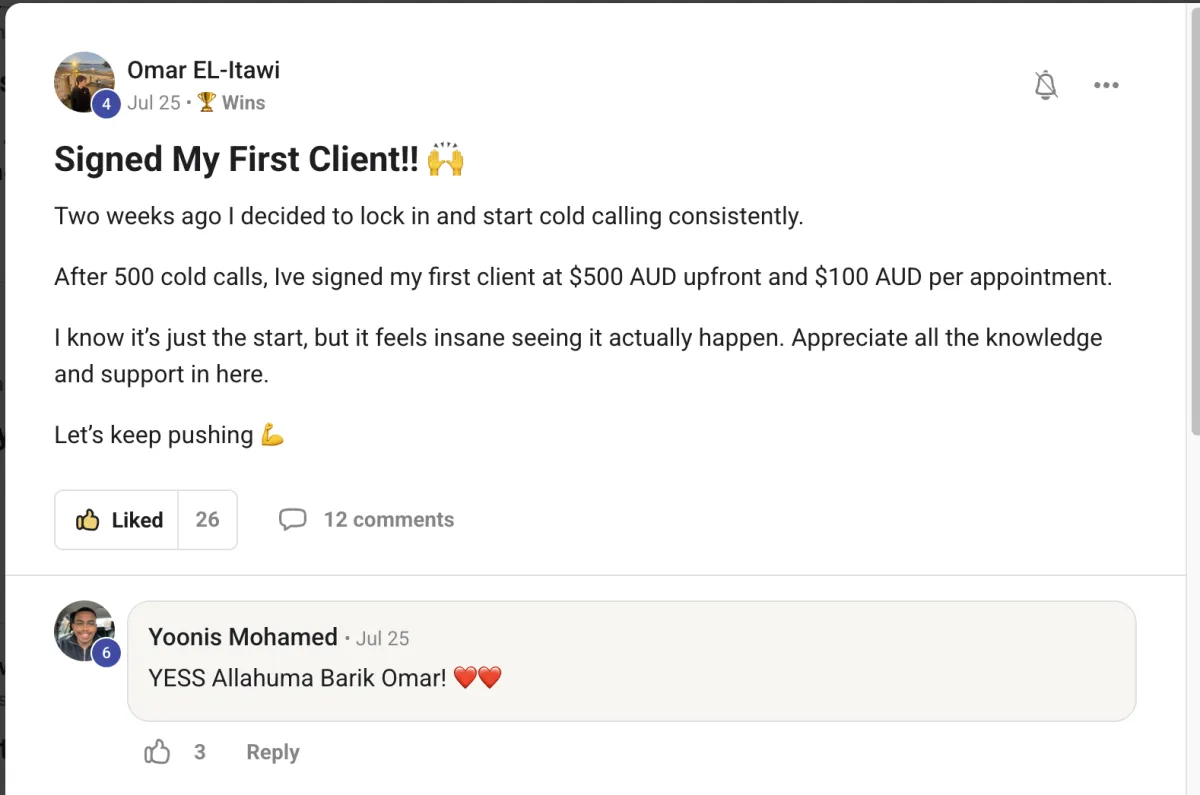Screen dimensions: 1200x795
Task: Click the trophy icon beside Wins
Action: pyautogui.click(x=207, y=102)
